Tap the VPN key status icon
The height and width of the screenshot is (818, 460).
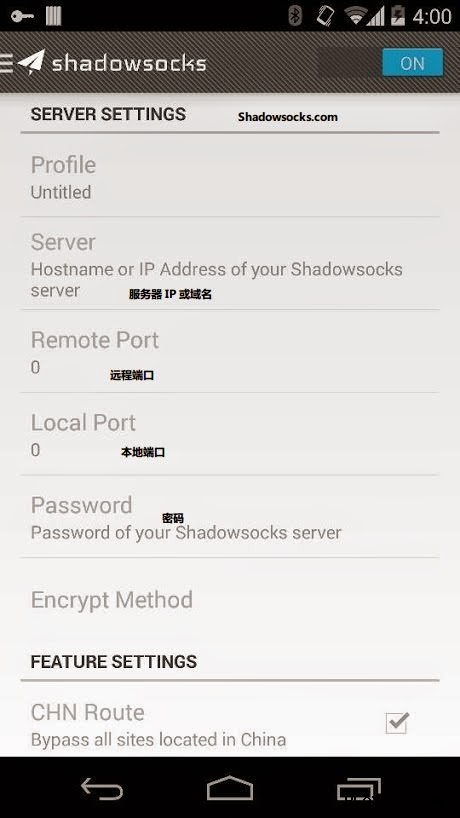pos(22,16)
